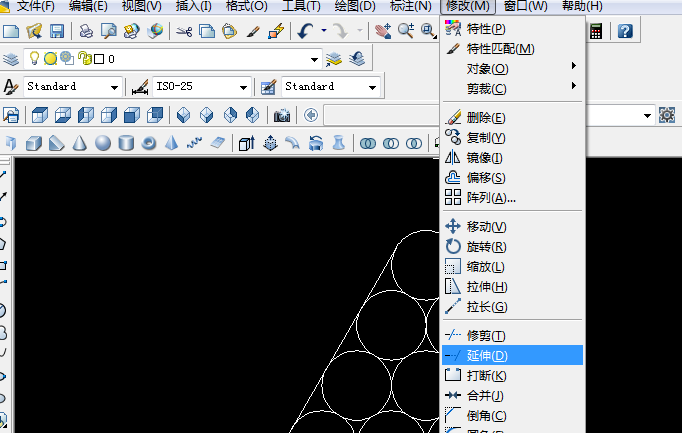Open the Text Style icon
The image size is (682, 433).
tap(10, 87)
